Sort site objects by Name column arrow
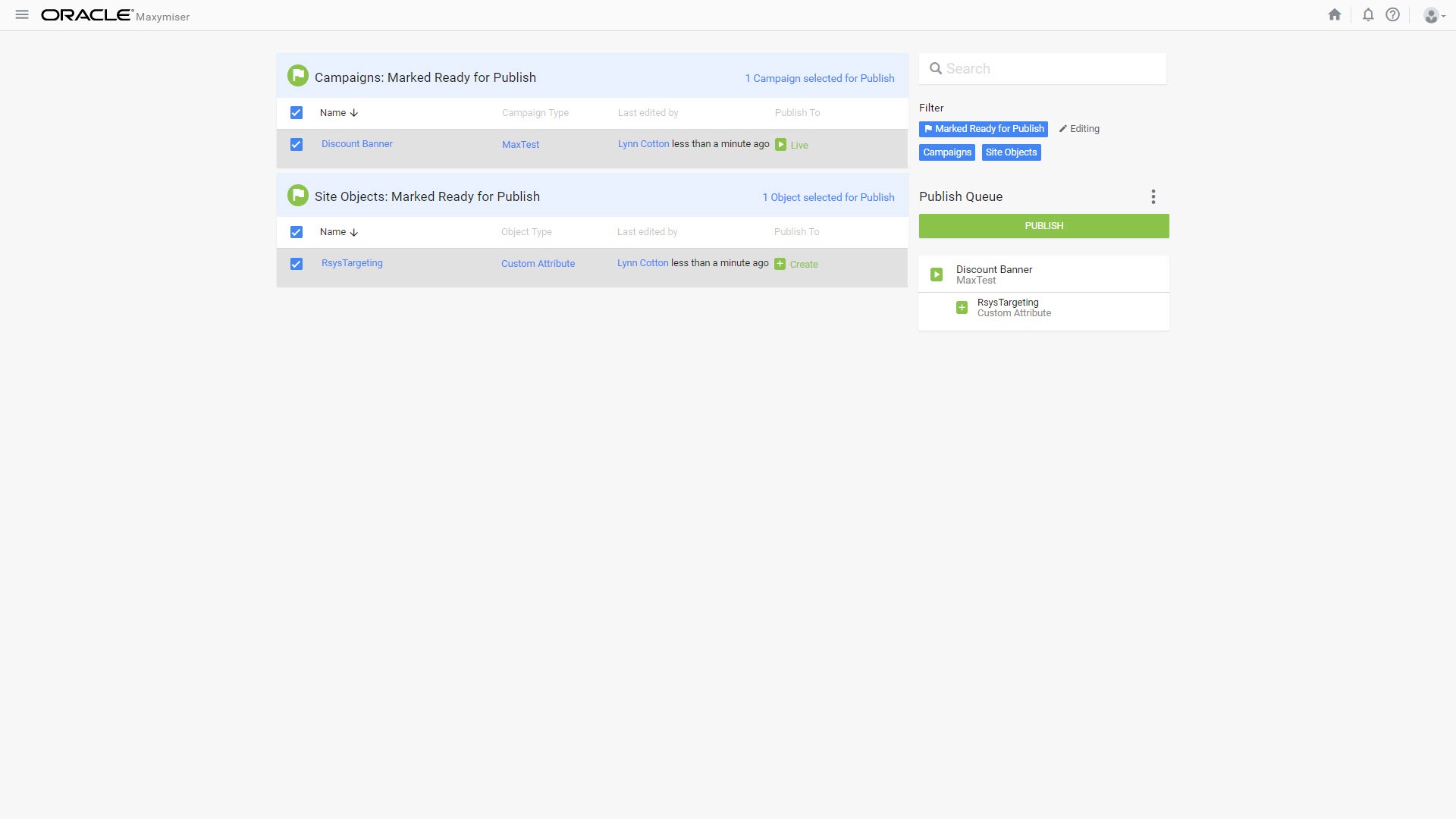Viewport: 1456px width, 819px height. pyautogui.click(x=354, y=232)
